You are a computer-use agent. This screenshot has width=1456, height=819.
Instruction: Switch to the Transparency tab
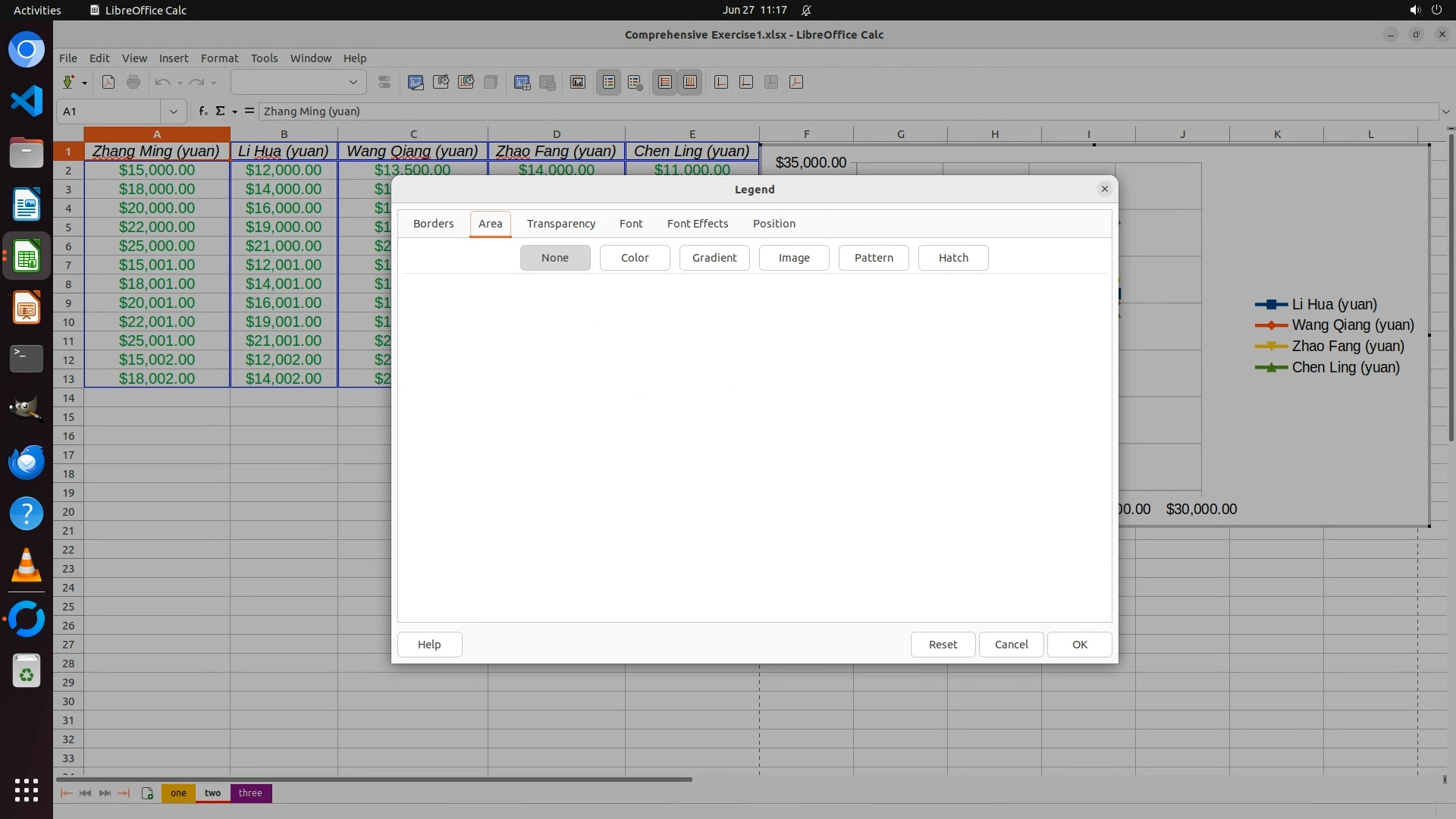click(x=561, y=224)
